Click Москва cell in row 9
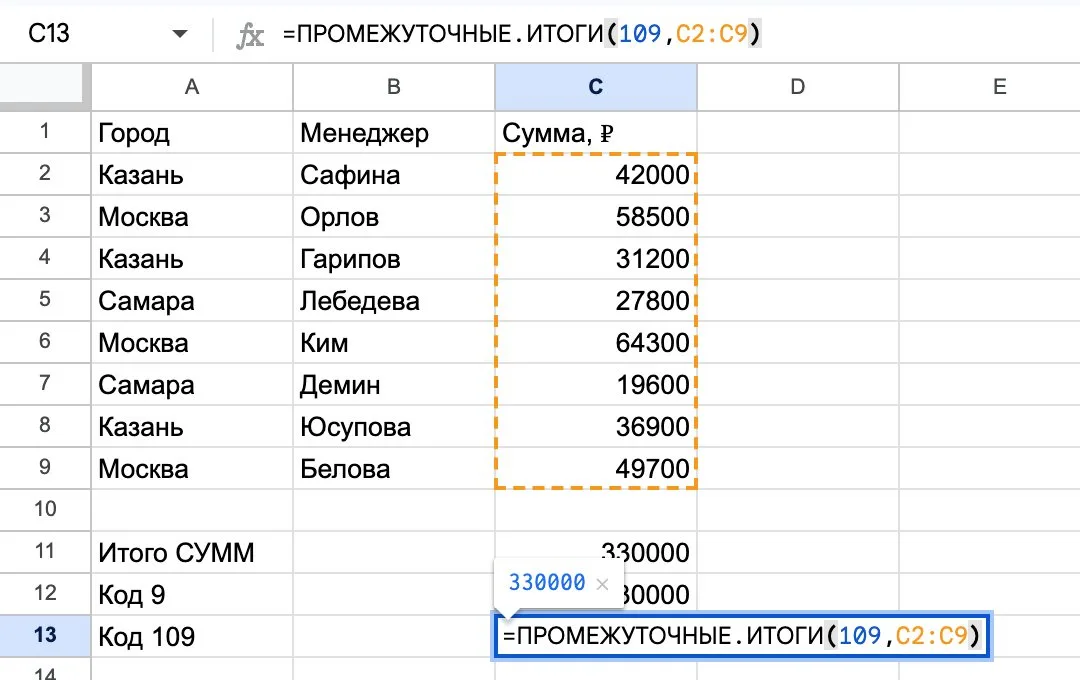 click(192, 468)
